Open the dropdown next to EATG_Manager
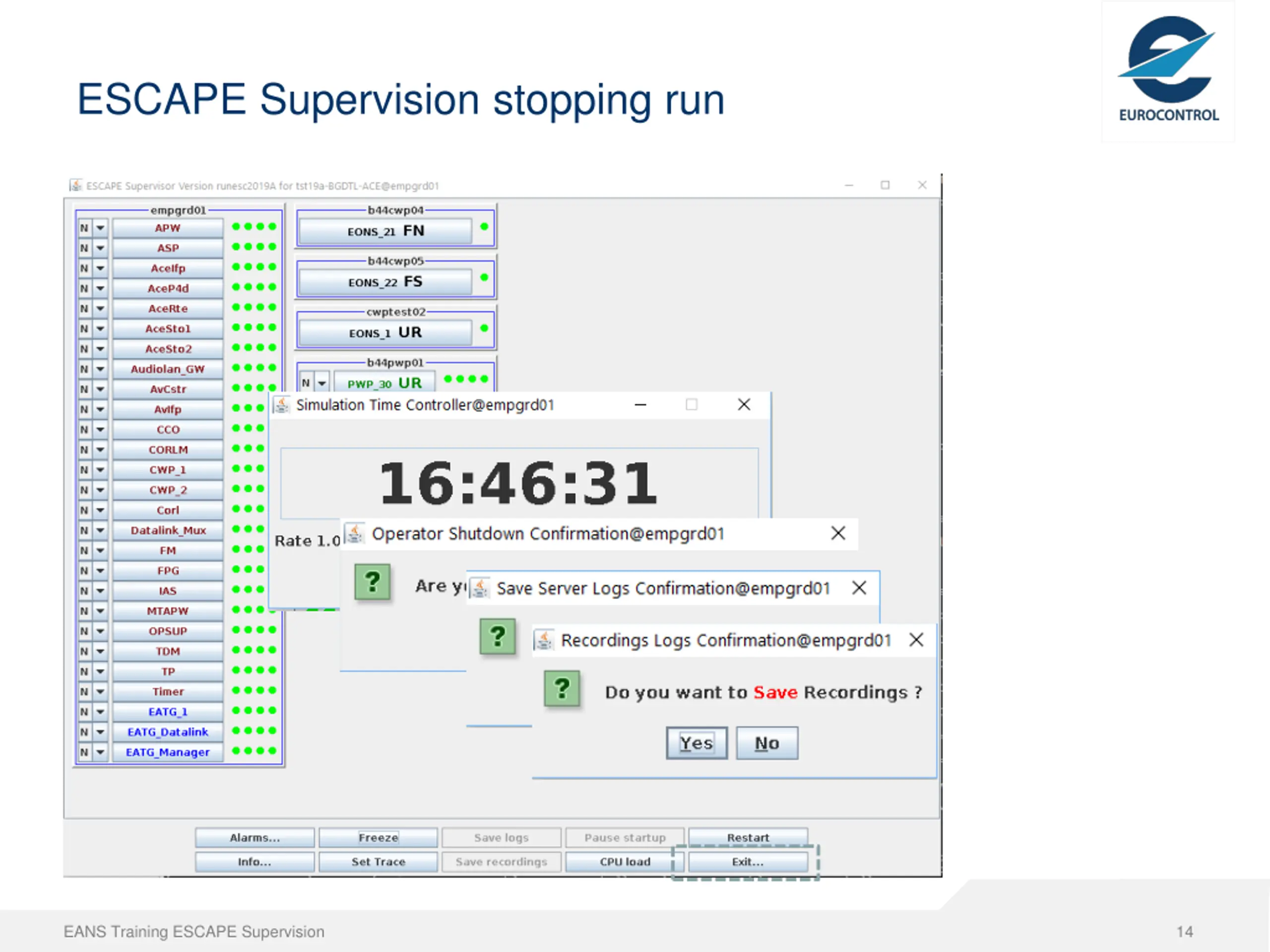 pos(101,752)
